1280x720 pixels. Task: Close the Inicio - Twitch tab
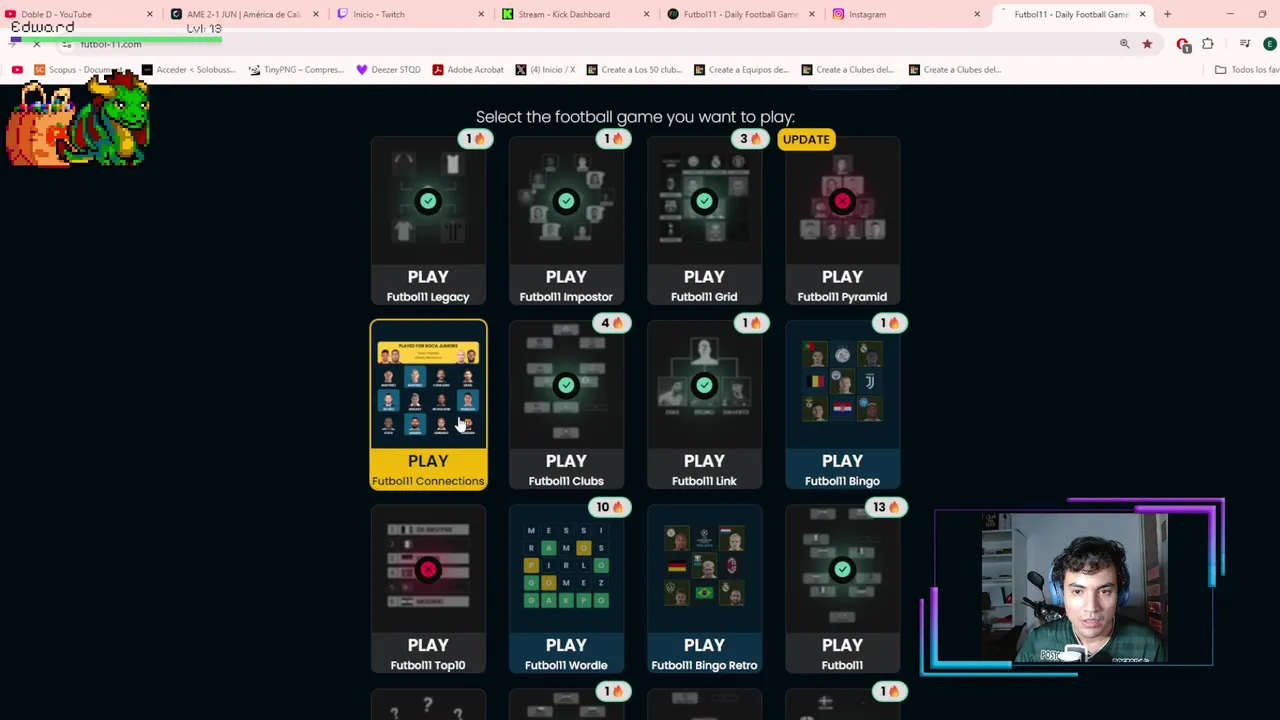click(x=481, y=14)
